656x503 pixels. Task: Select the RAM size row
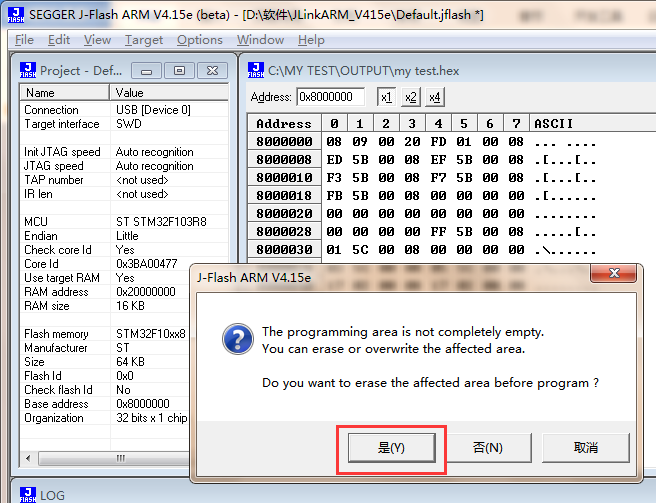pos(105,306)
